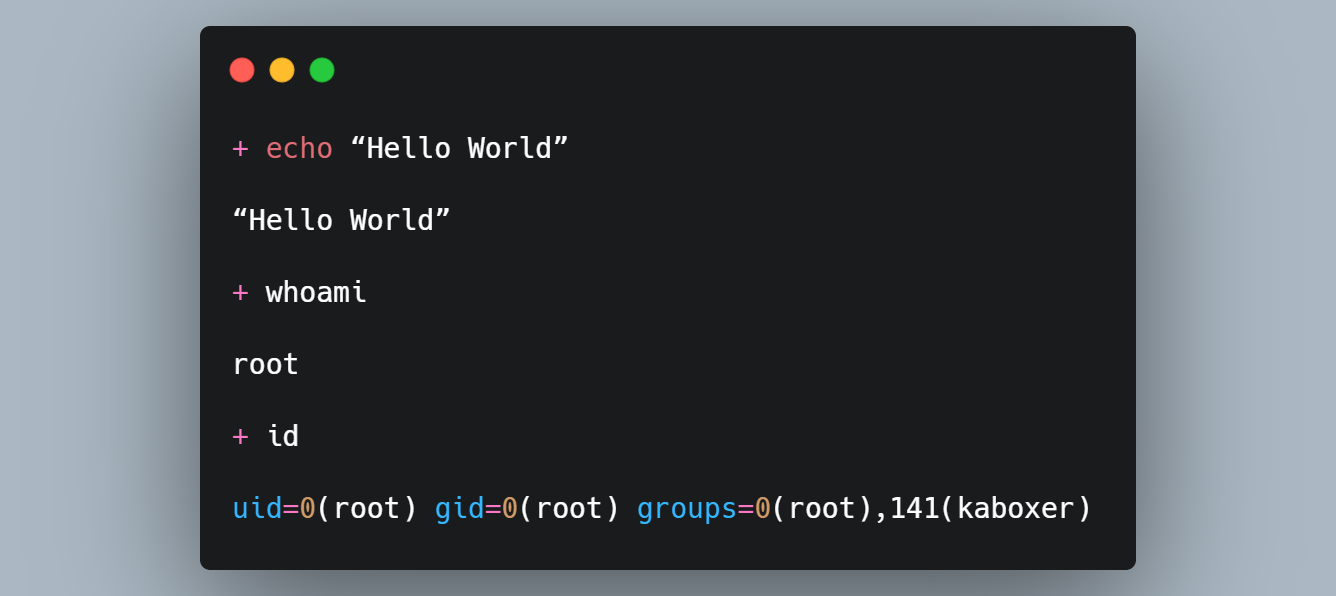Click the yellow minimize dot

point(282,70)
